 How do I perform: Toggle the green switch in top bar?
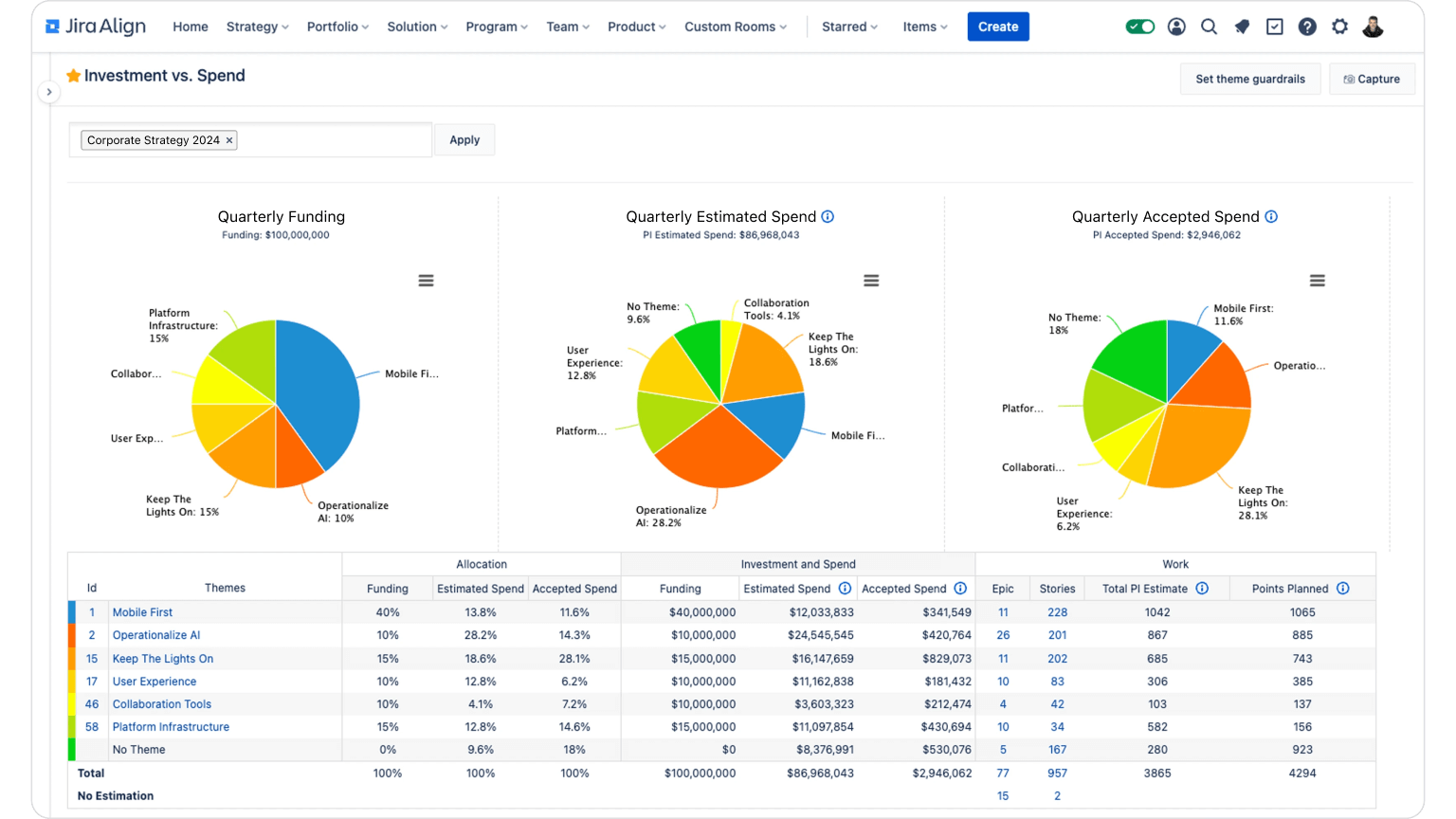[x=1140, y=27]
